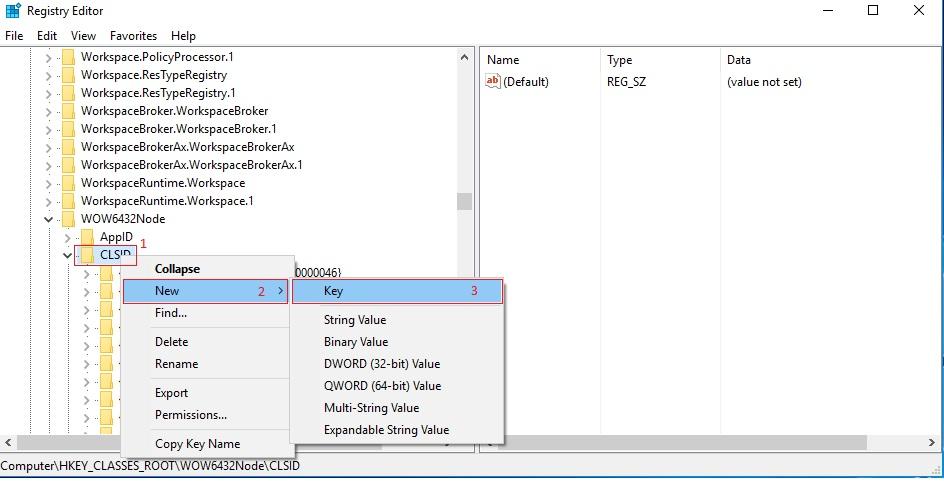Click the (value not set) data cell

765,82
